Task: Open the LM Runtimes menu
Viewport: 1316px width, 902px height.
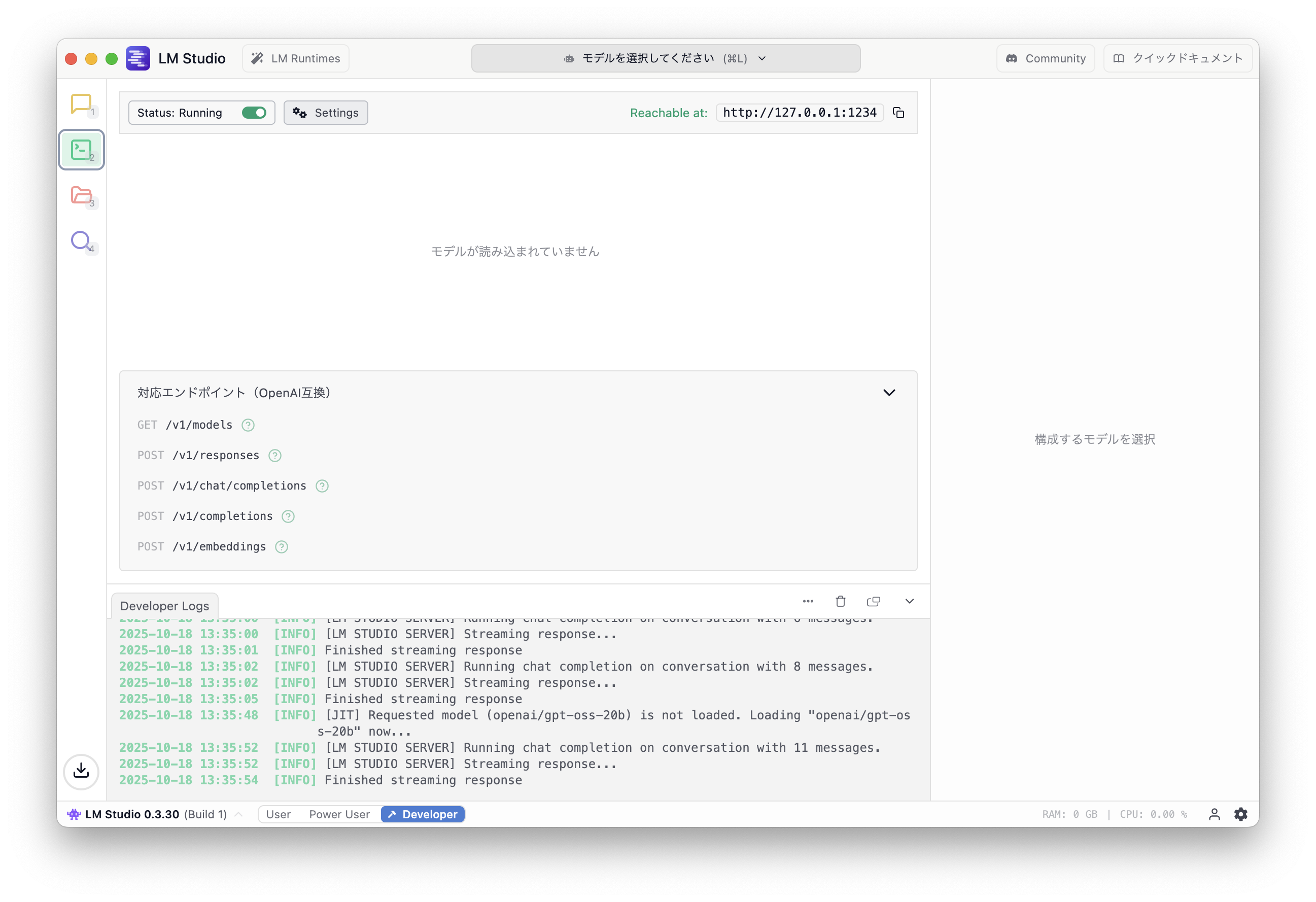Action: tap(296, 58)
